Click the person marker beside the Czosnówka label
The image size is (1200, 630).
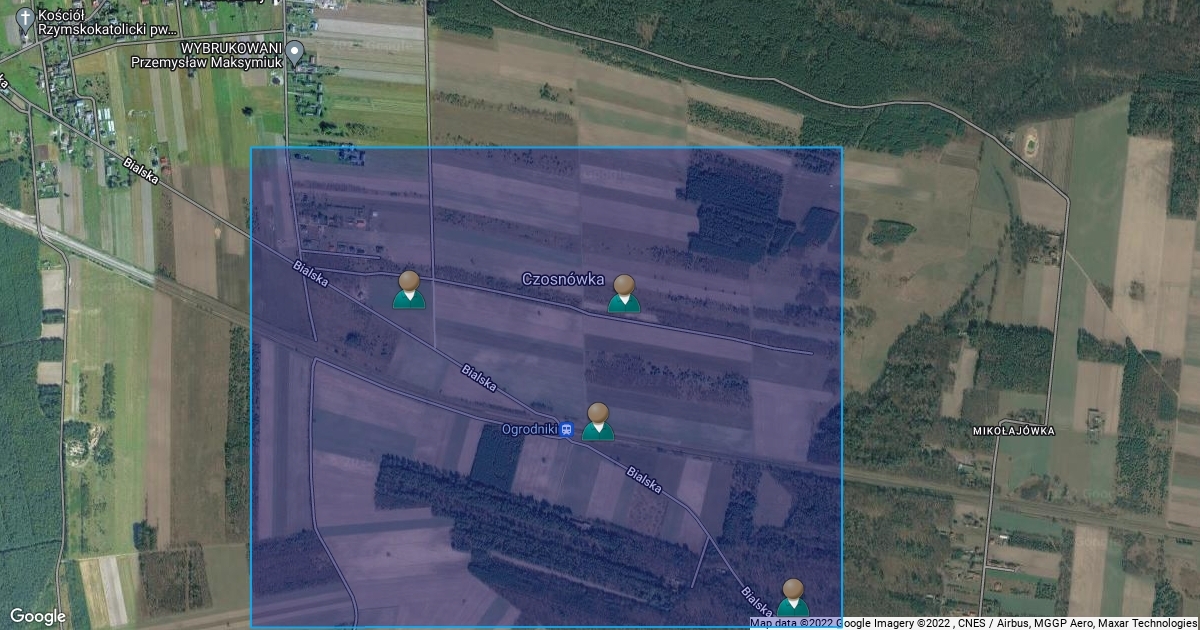(x=624, y=294)
